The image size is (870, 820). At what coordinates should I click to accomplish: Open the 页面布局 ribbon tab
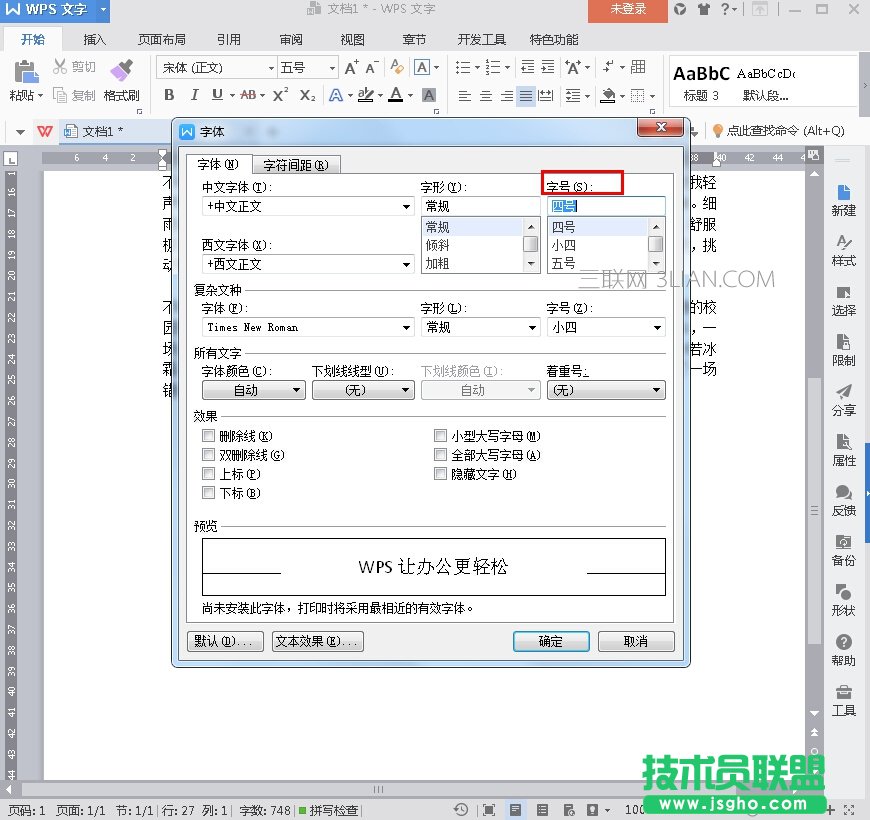(161, 40)
